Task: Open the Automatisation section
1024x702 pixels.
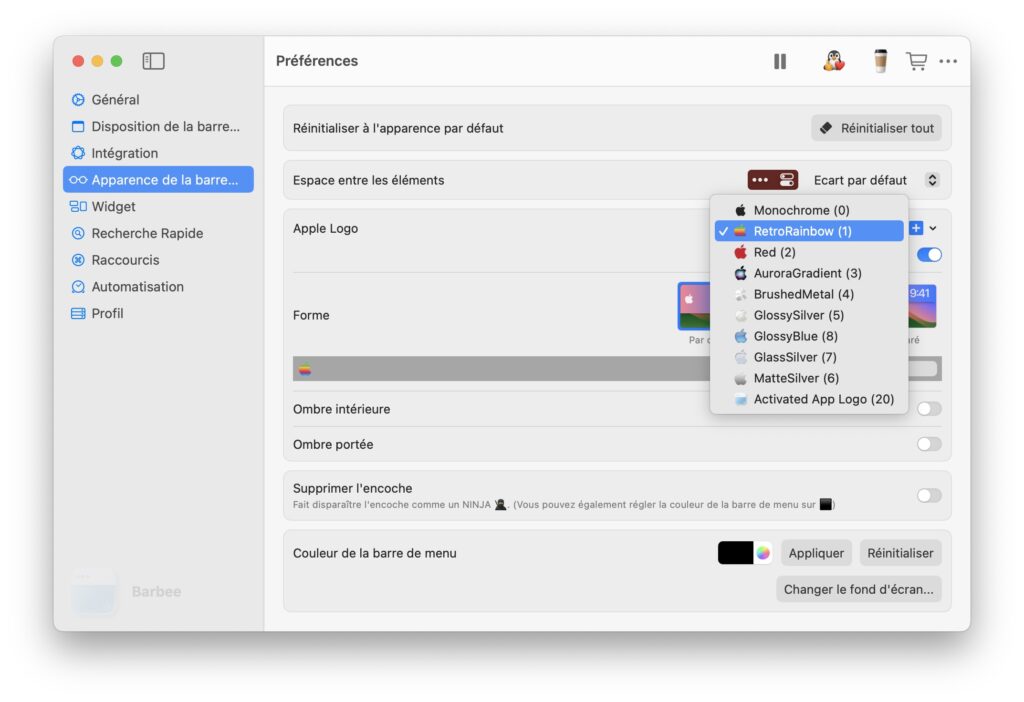Action: [158, 287]
